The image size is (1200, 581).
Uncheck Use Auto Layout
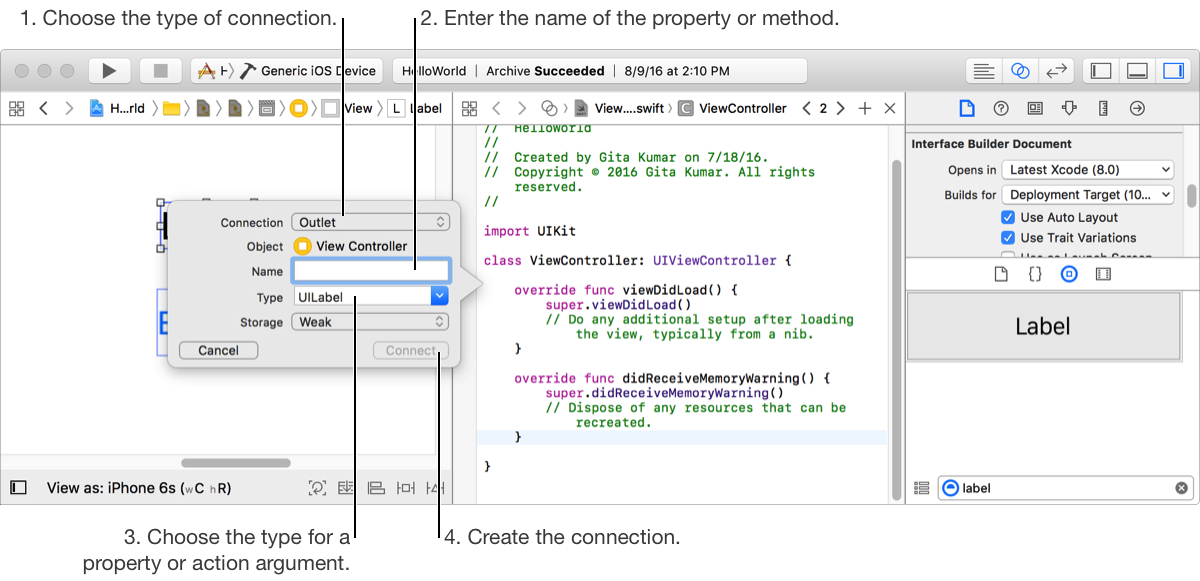1008,217
